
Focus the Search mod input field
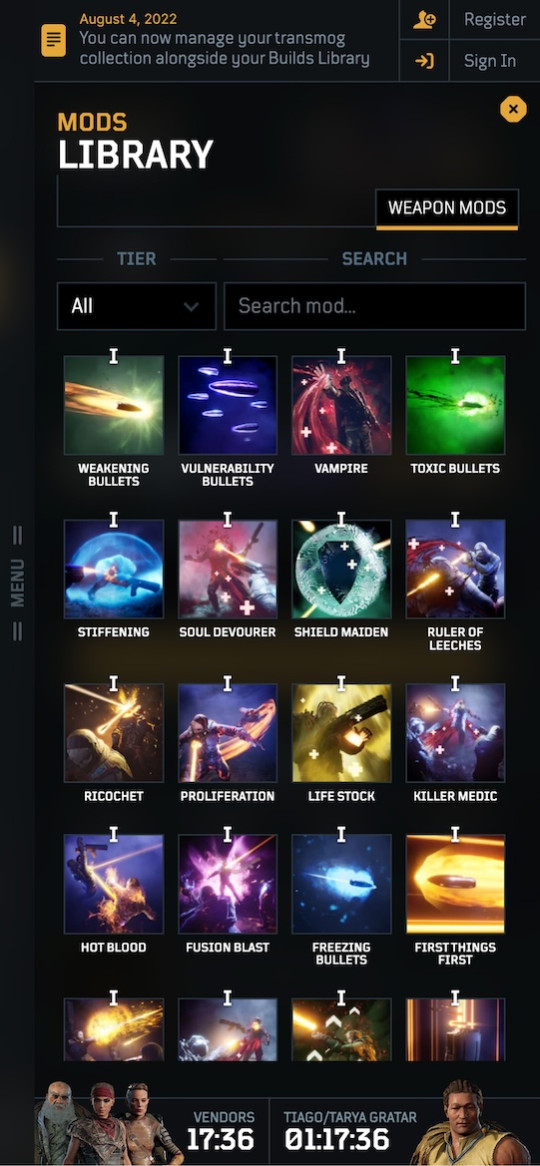pyautogui.click(x=375, y=306)
